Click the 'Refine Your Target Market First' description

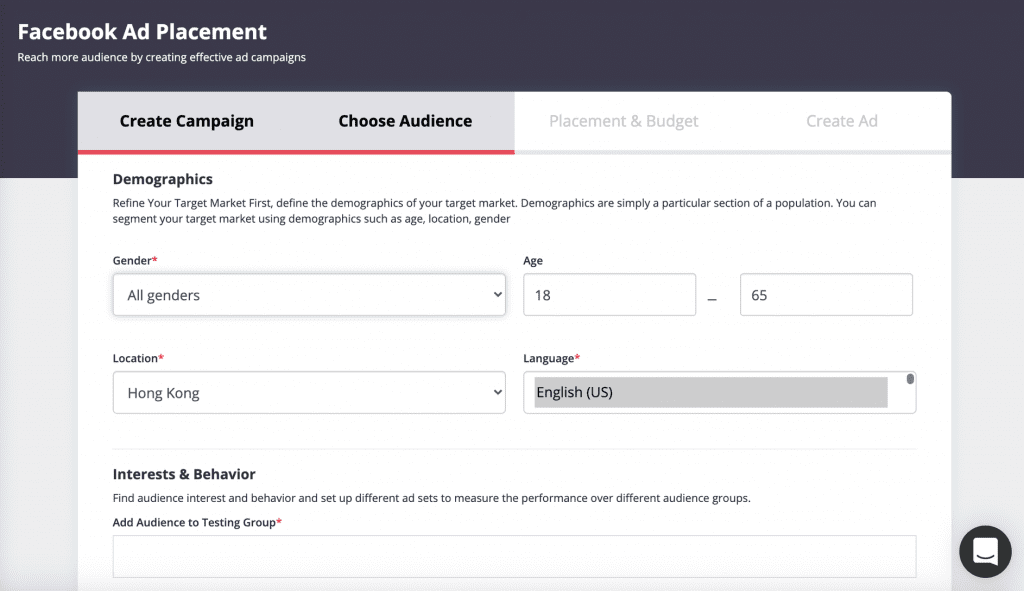click(x=494, y=211)
